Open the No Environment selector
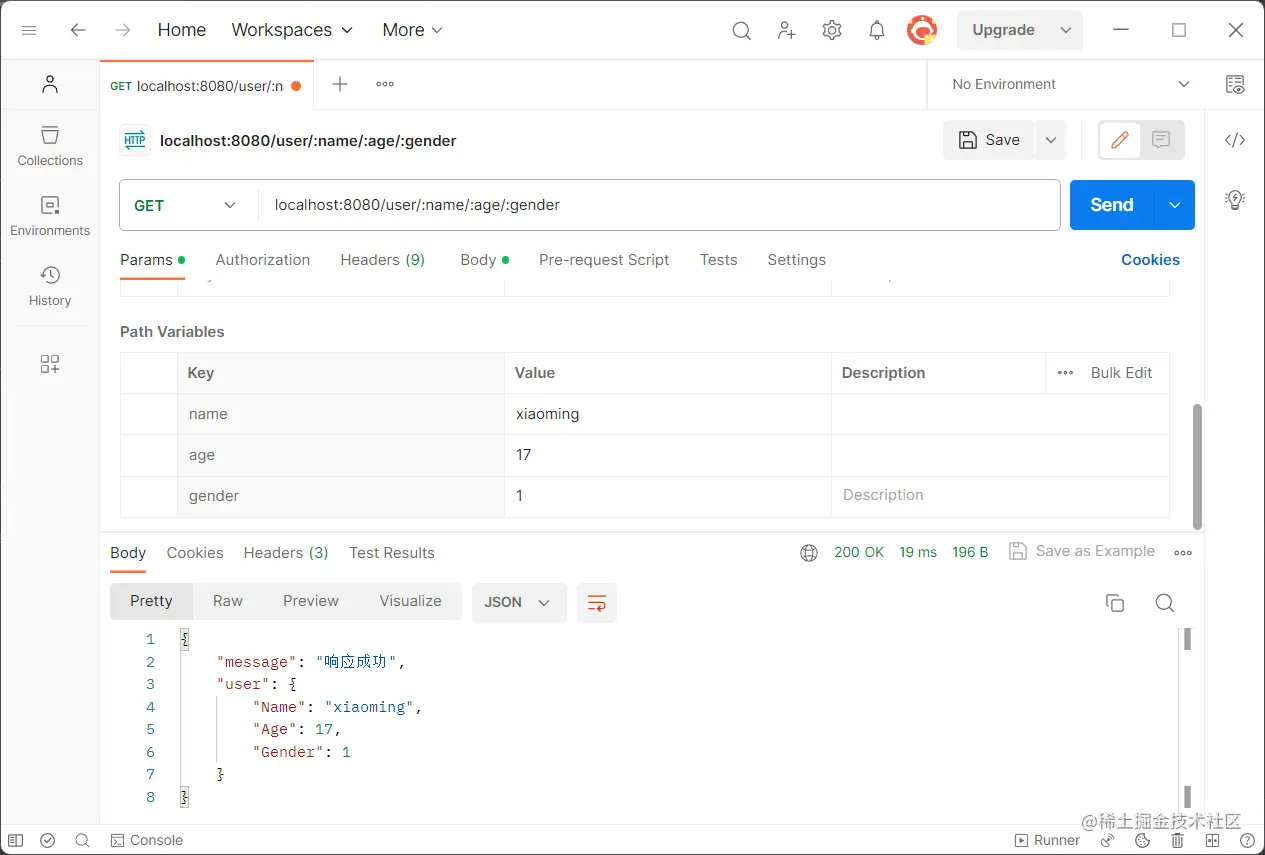The width and height of the screenshot is (1265, 855). click(x=1070, y=85)
